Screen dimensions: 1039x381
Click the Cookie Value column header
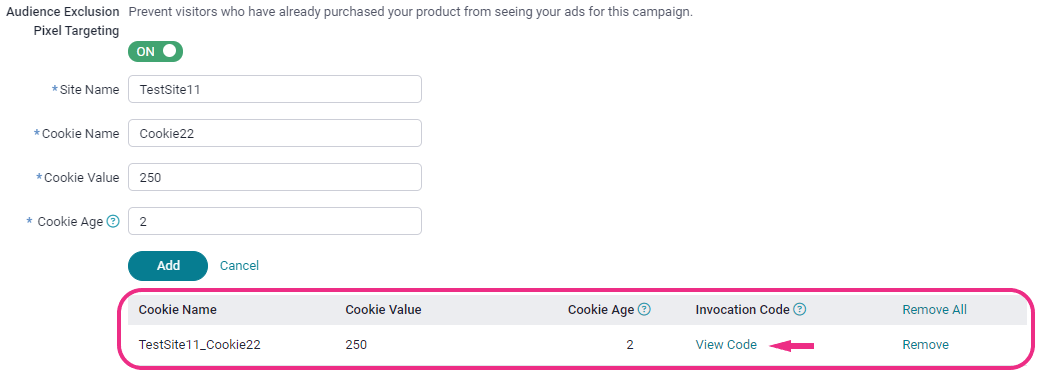(383, 309)
